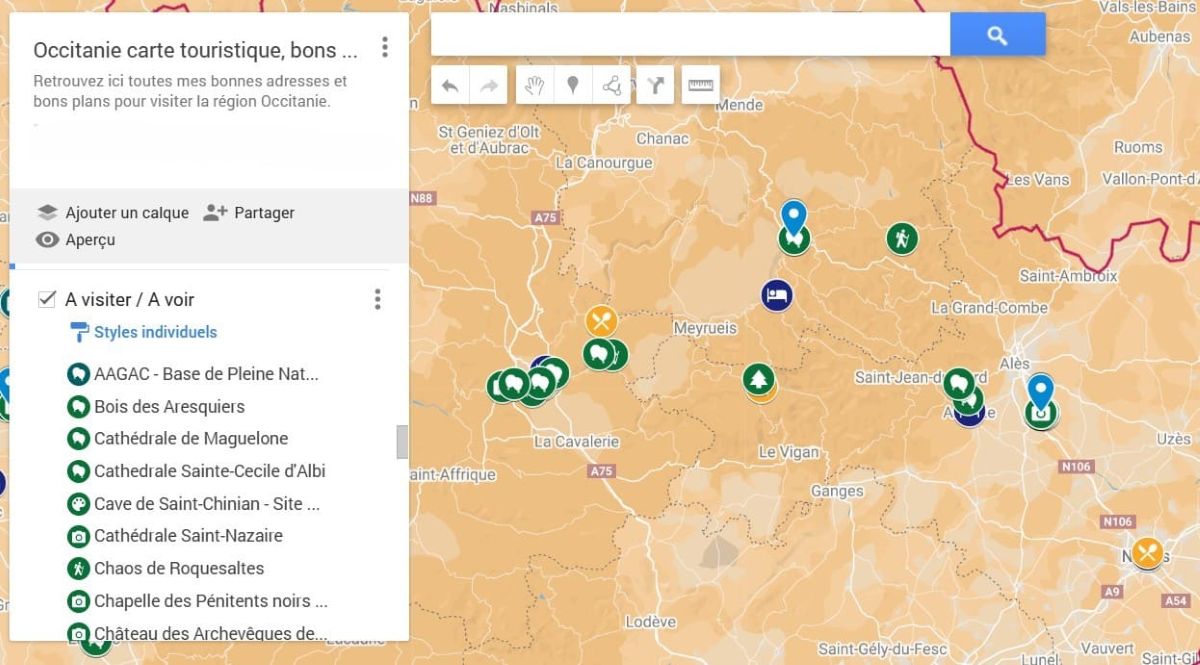Open 'Styles individuels' style settings
Viewport: 1200px width, 665px height.
tap(155, 332)
